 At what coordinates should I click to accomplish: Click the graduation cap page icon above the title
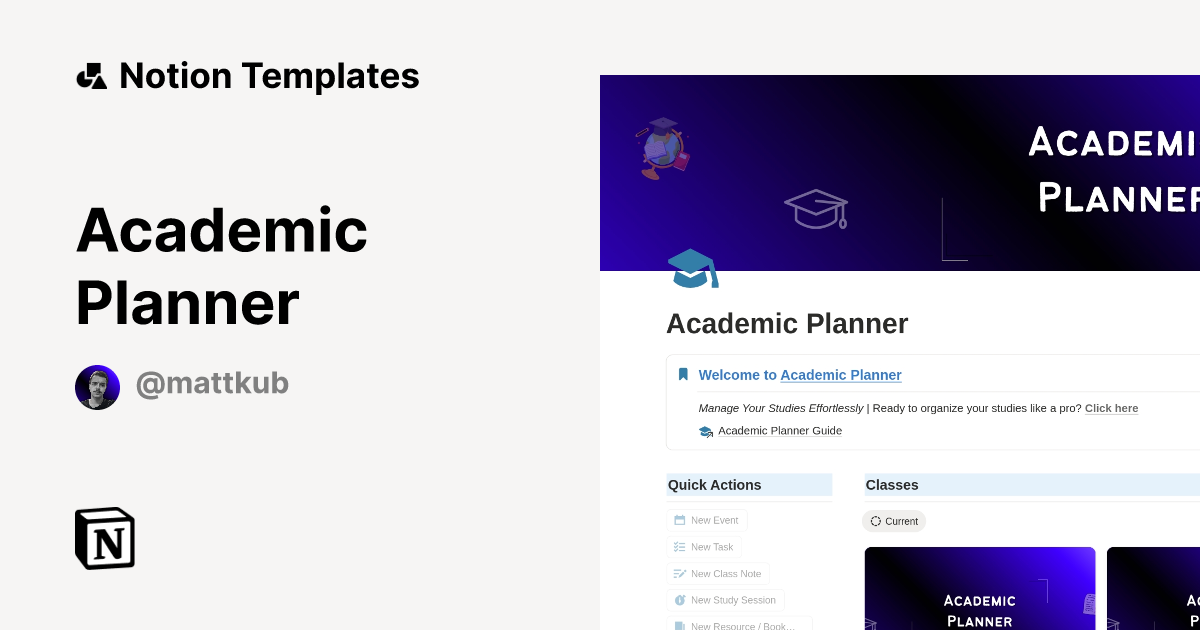click(x=693, y=268)
